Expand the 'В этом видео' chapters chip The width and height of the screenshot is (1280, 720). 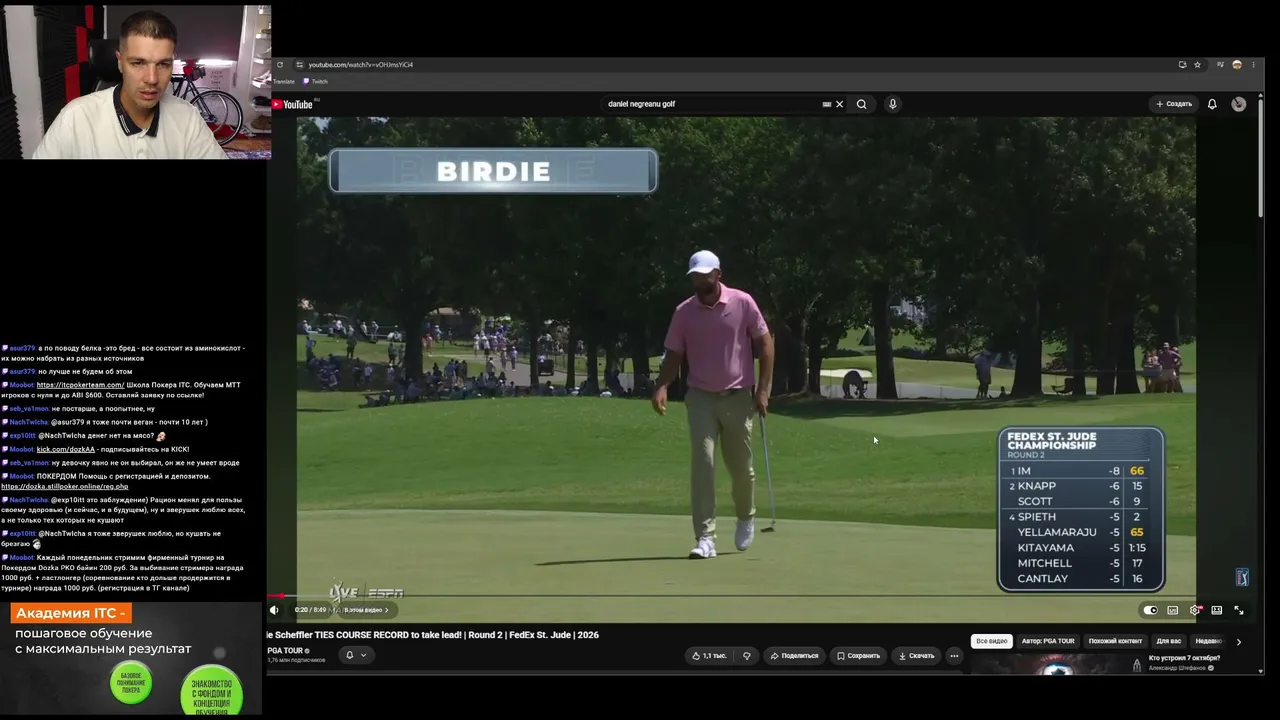click(x=365, y=610)
